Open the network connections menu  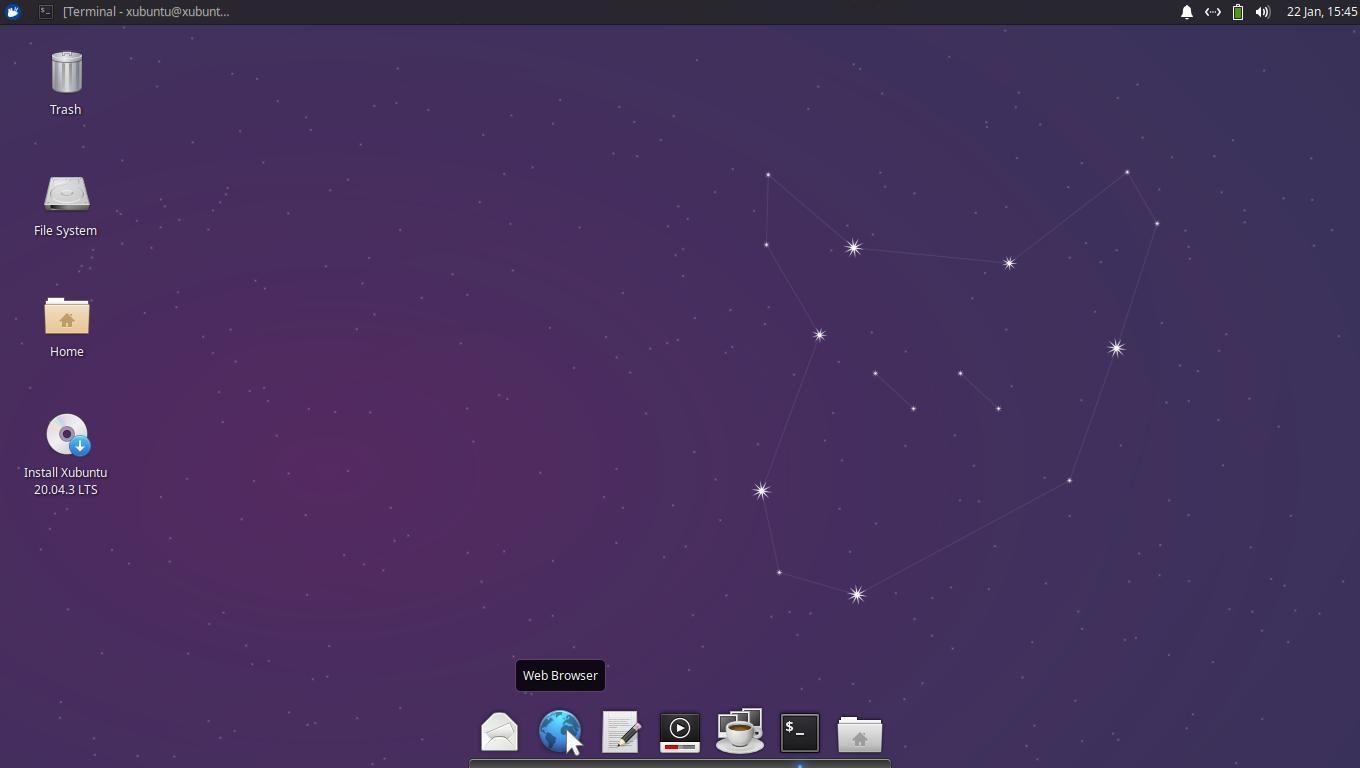[1213, 12]
